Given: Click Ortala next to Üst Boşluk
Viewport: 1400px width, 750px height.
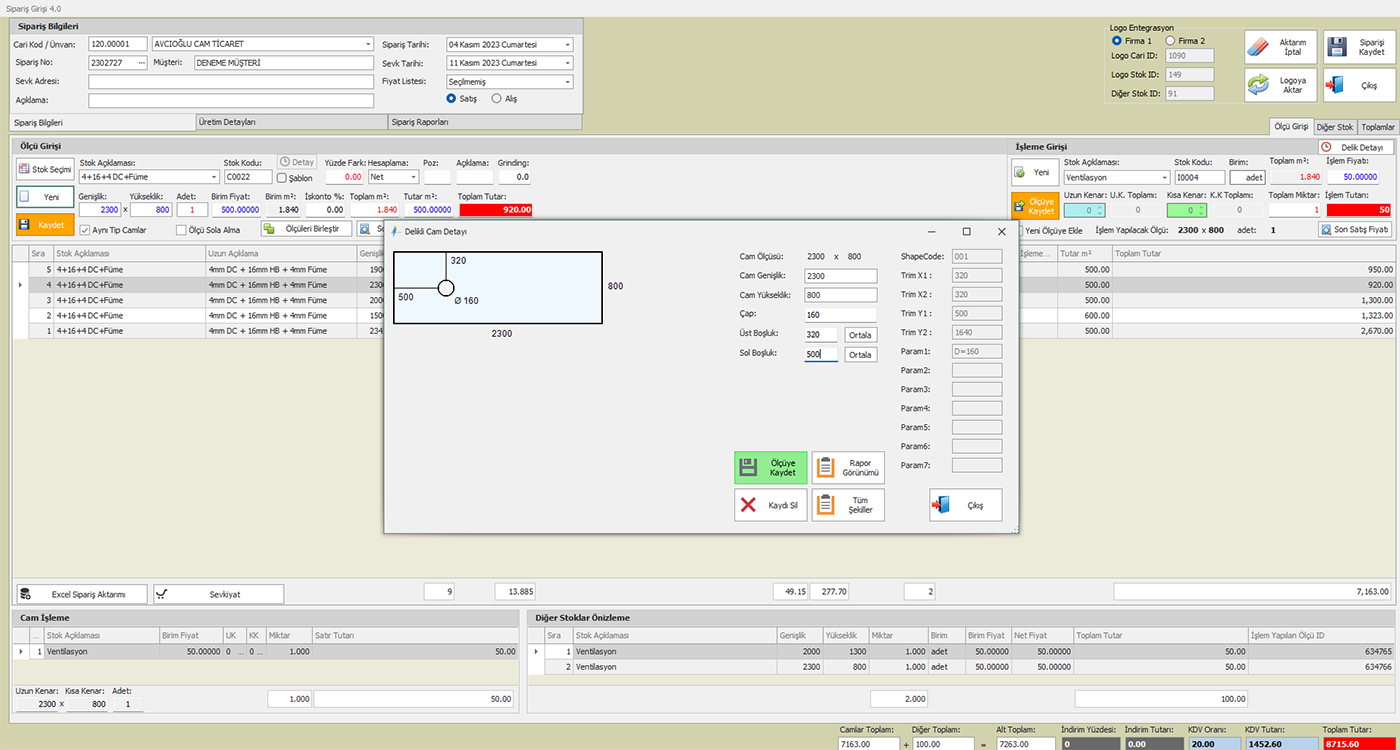Looking at the screenshot, I should click(860, 335).
